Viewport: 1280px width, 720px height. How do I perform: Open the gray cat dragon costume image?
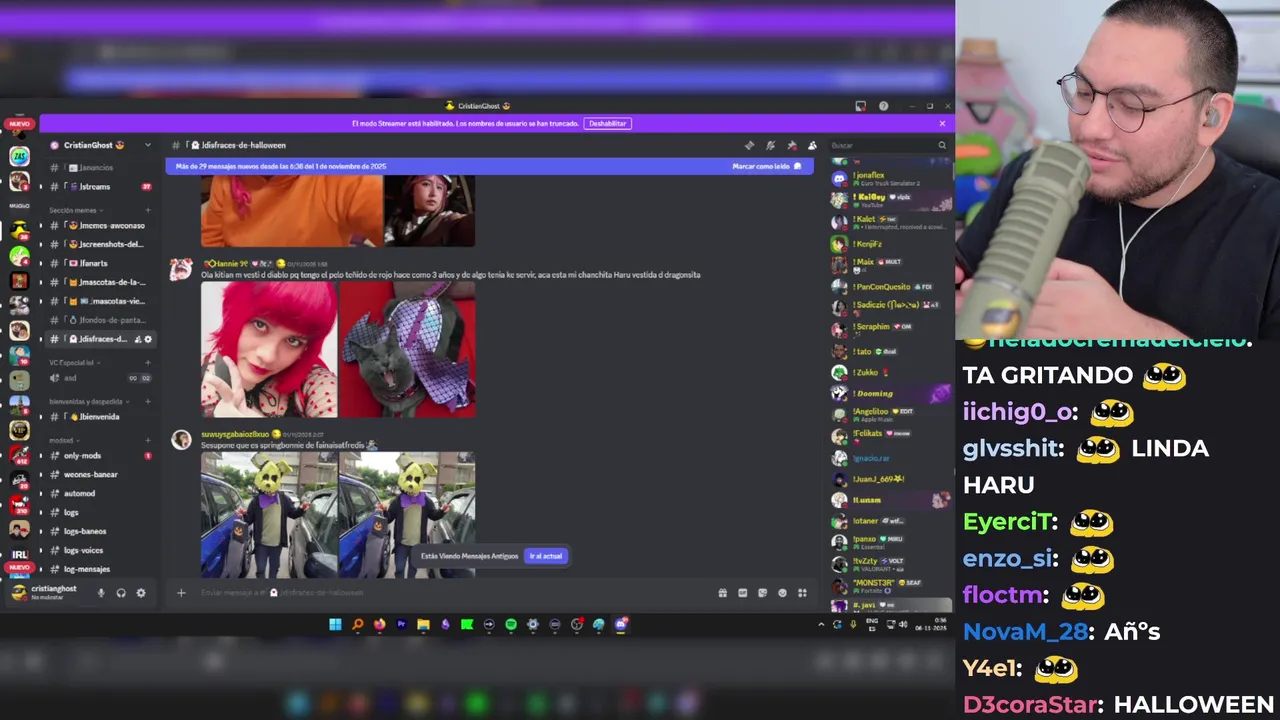407,350
